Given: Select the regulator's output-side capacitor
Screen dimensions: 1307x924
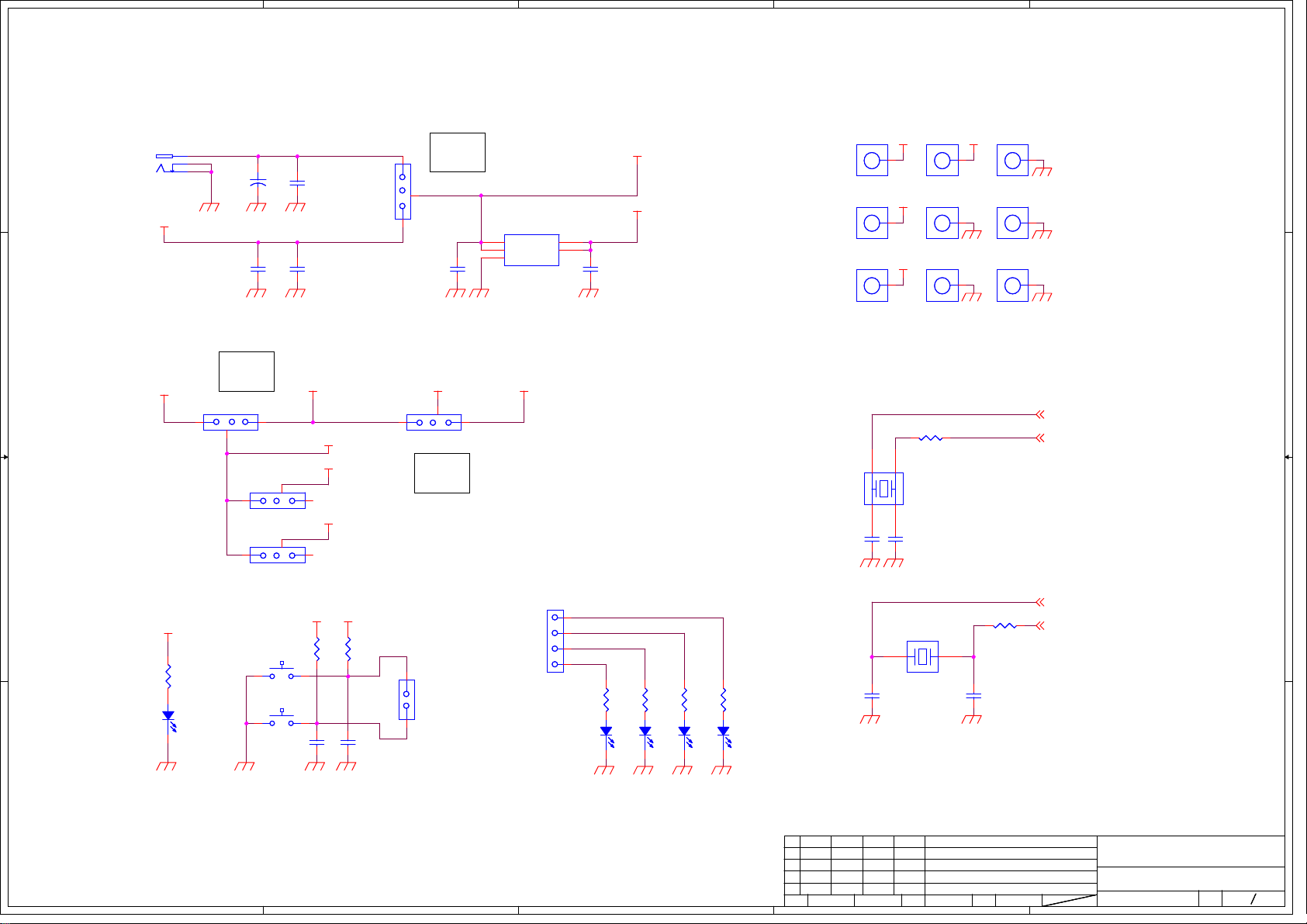Looking at the screenshot, I should tap(590, 269).
